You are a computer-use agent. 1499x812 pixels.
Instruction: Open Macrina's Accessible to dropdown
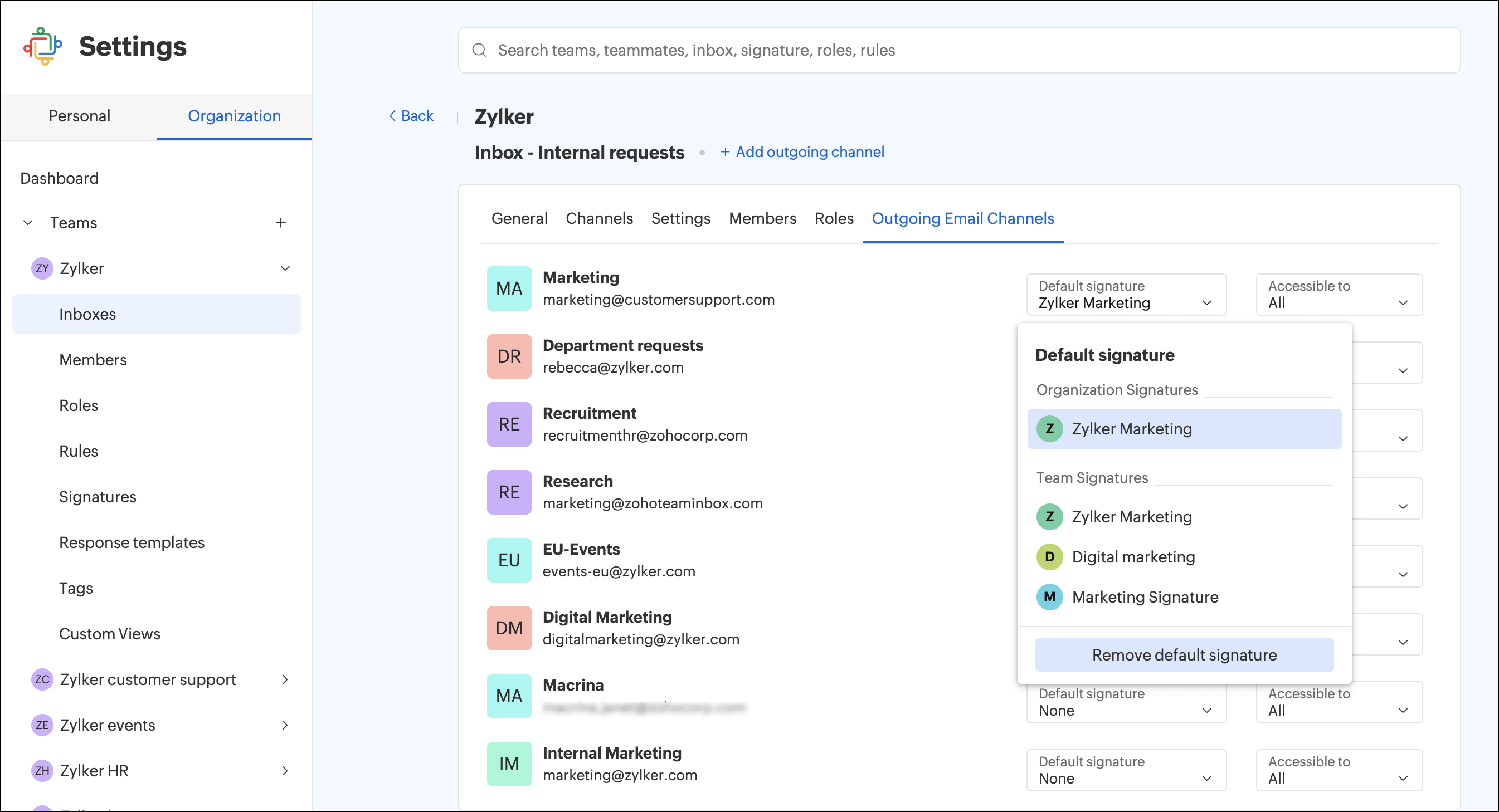pyautogui.click(x=1340, y=703)
